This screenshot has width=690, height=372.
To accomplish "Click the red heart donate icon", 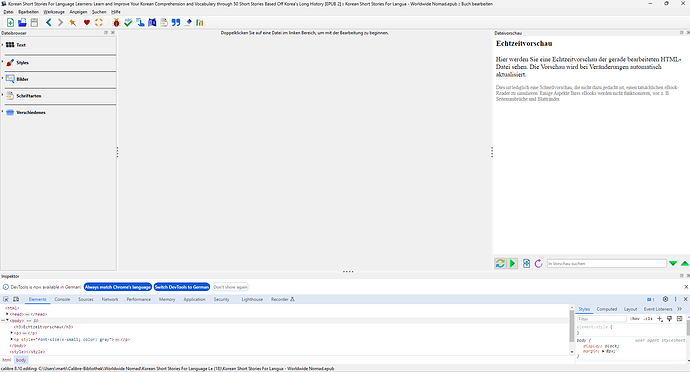I will coord(87,22).
